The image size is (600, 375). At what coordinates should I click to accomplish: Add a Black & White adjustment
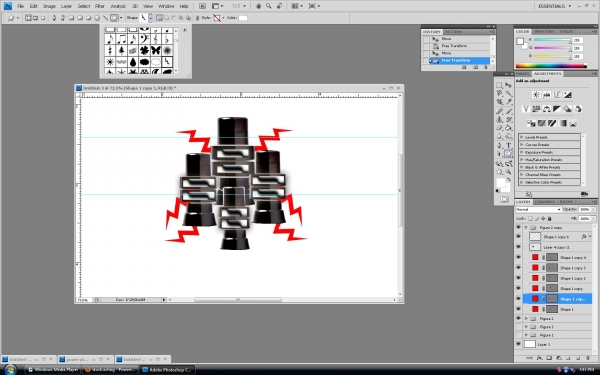pos(557,109)
